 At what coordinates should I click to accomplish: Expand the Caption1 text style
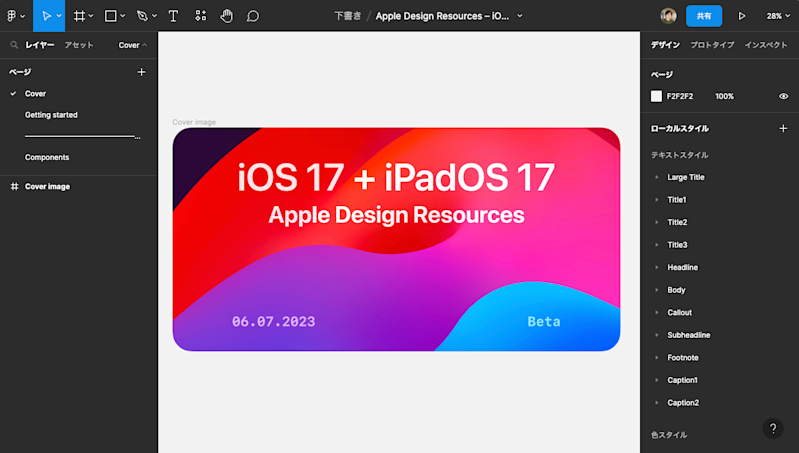pyautogui.click(x=657, y=380)
